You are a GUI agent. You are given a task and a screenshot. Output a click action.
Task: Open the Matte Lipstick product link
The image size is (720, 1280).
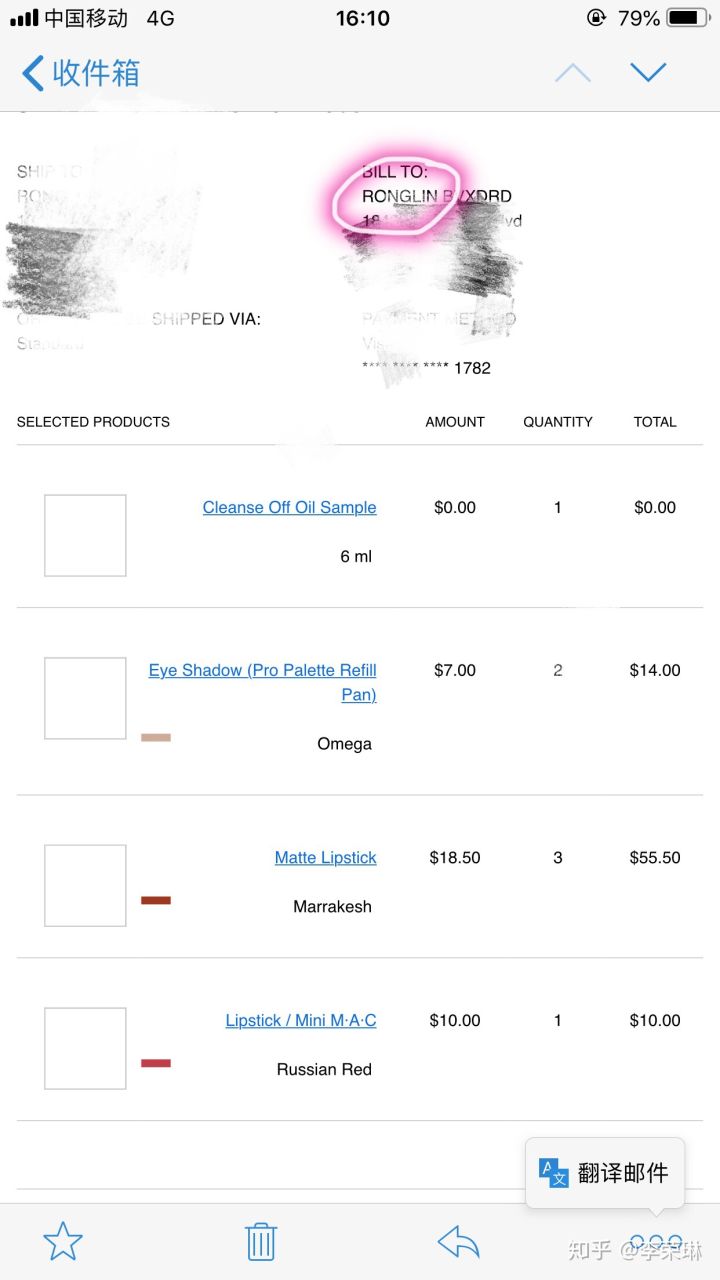pos(325,857)
